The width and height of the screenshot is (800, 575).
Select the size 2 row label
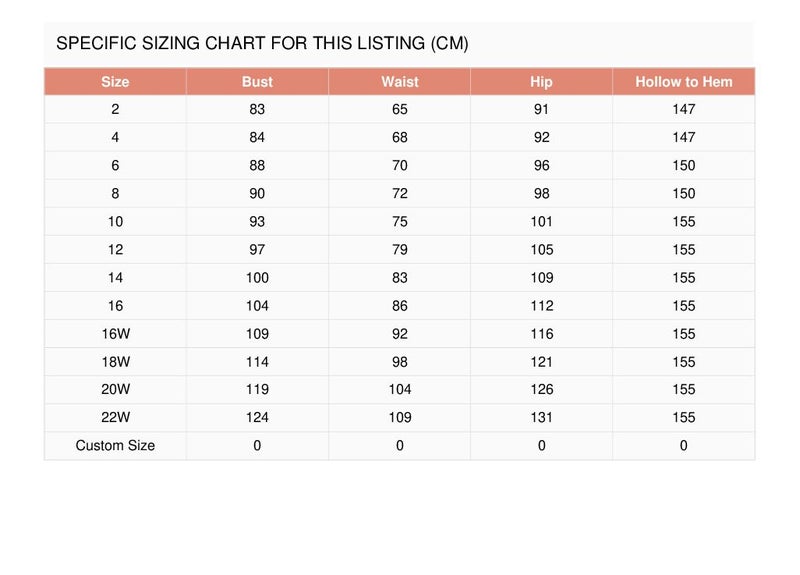115,109
